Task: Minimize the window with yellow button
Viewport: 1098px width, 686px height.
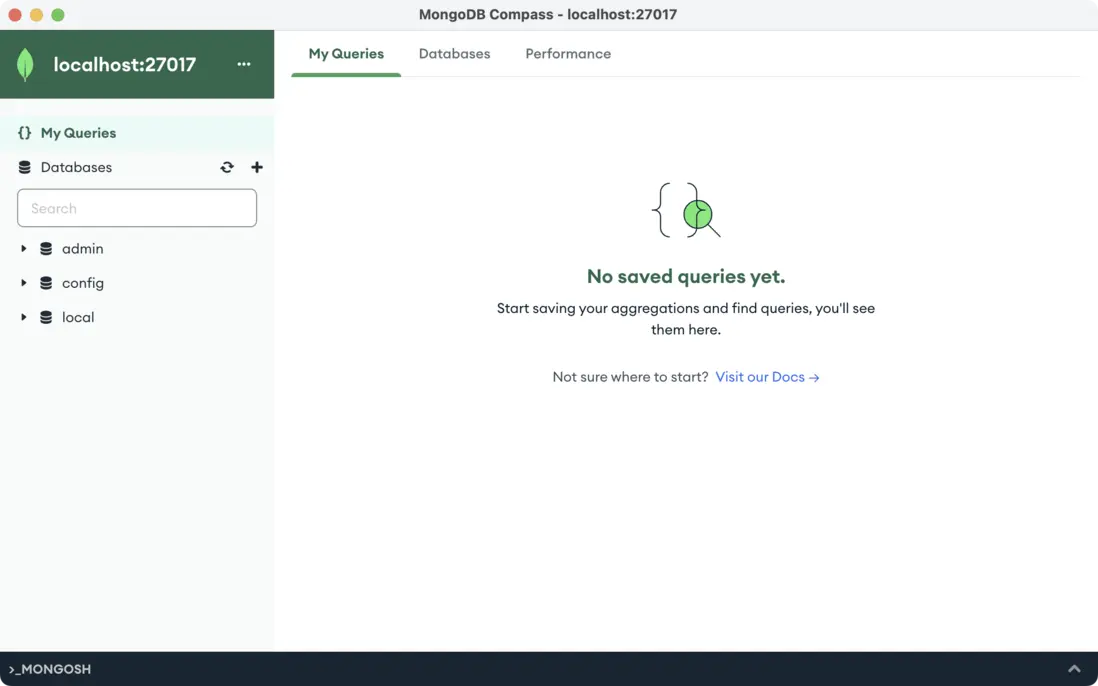Action: (x=36, y=15)
